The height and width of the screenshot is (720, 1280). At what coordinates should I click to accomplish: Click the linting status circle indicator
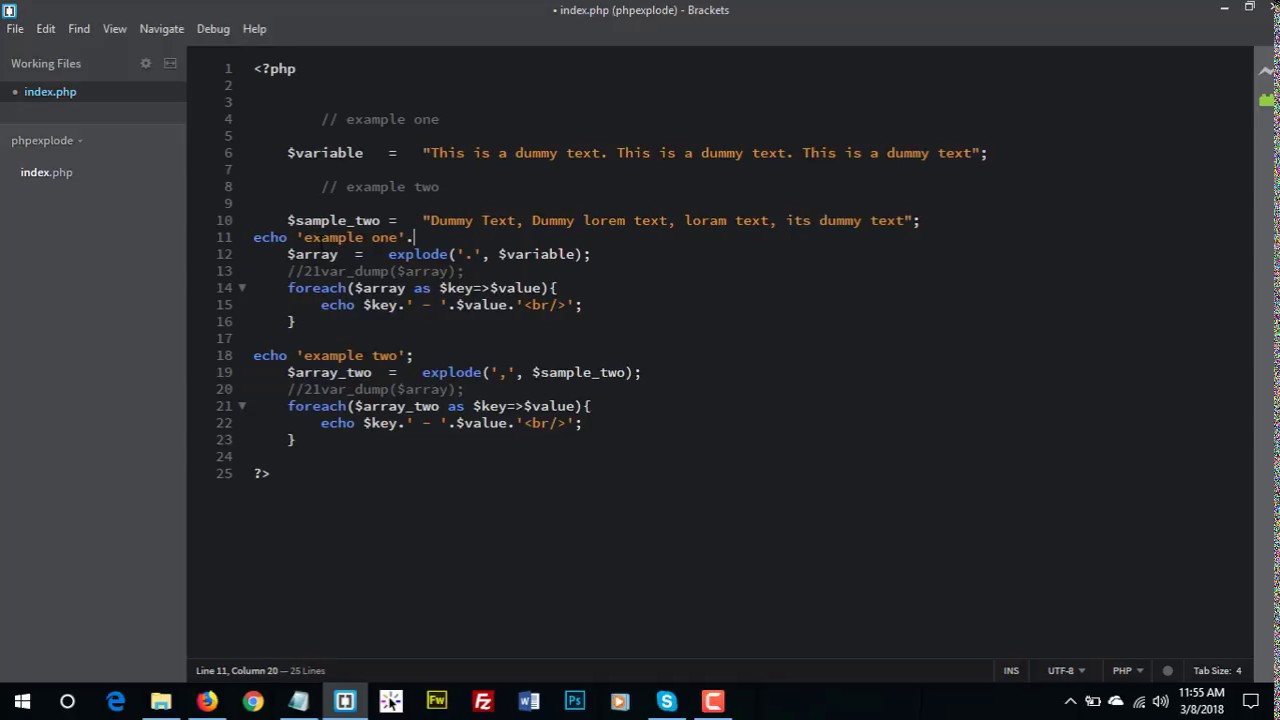click(1167, 671)
